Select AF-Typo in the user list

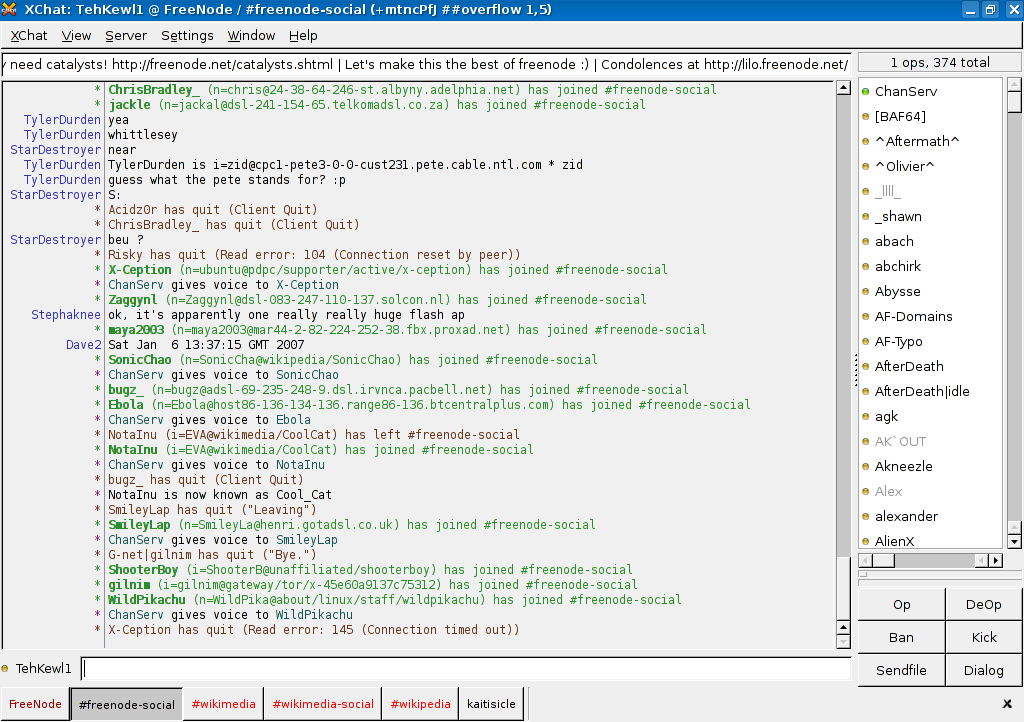click(x=899, y=341)
